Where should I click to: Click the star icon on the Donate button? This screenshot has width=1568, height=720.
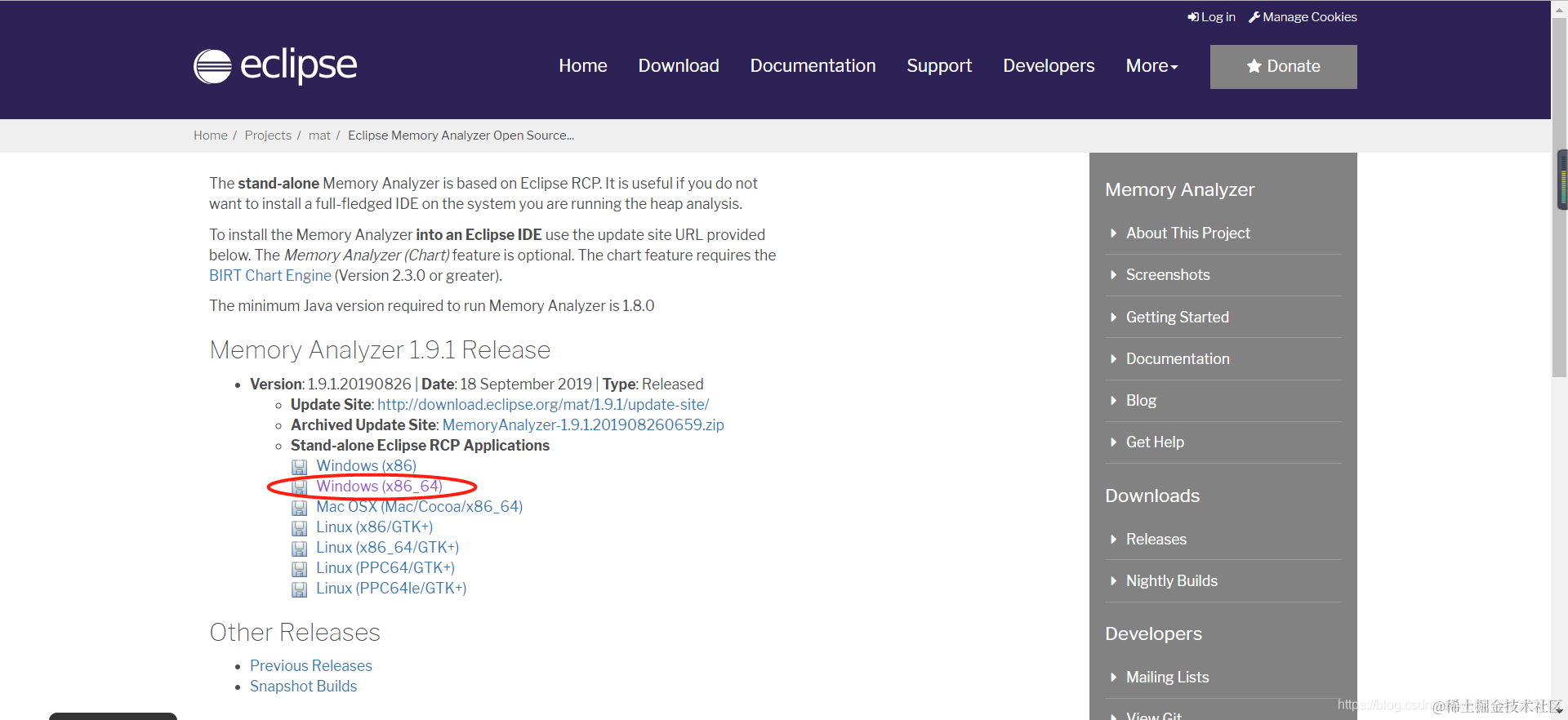[x=1254, y=66]
